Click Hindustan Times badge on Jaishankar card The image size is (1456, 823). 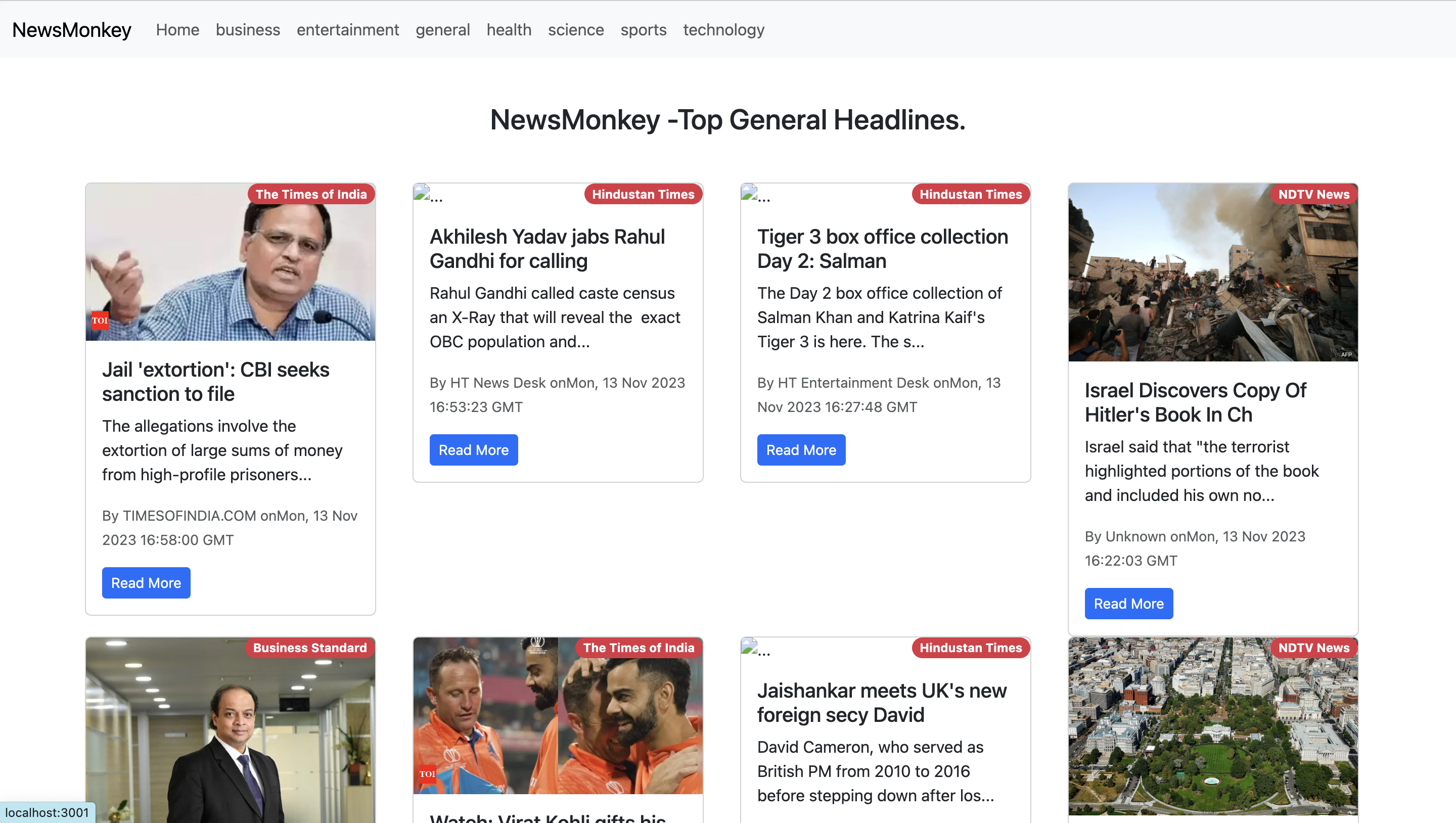pyautogui.click(x=971, y=647)
